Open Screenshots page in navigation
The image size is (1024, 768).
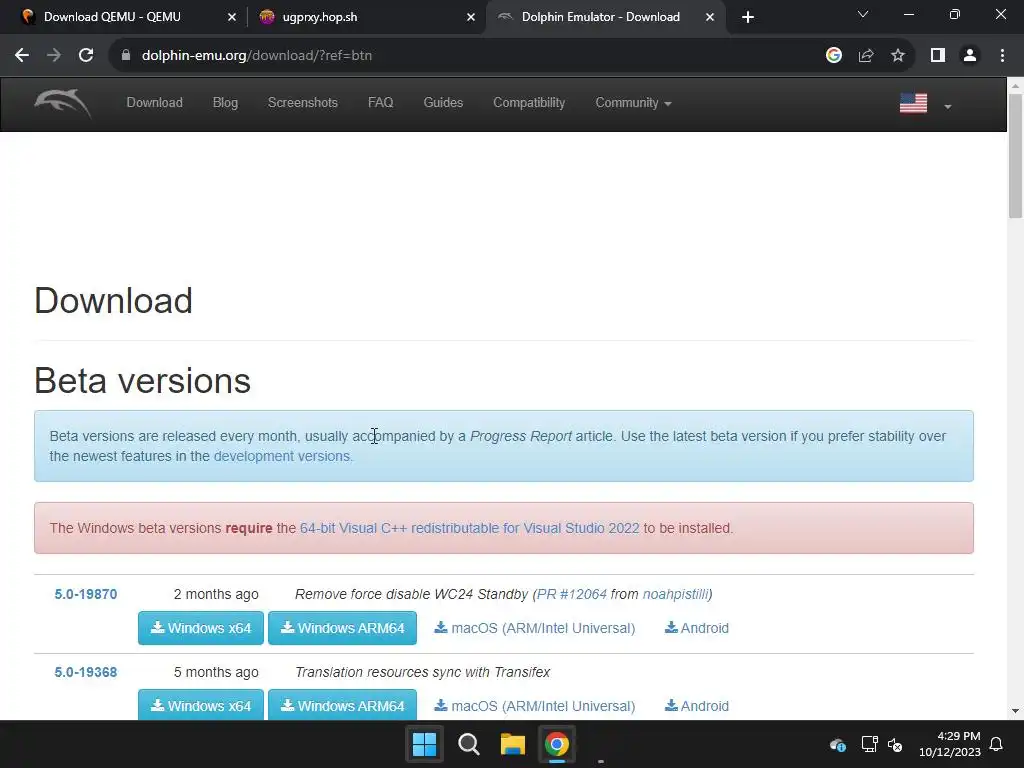click(x=302, y=103)
